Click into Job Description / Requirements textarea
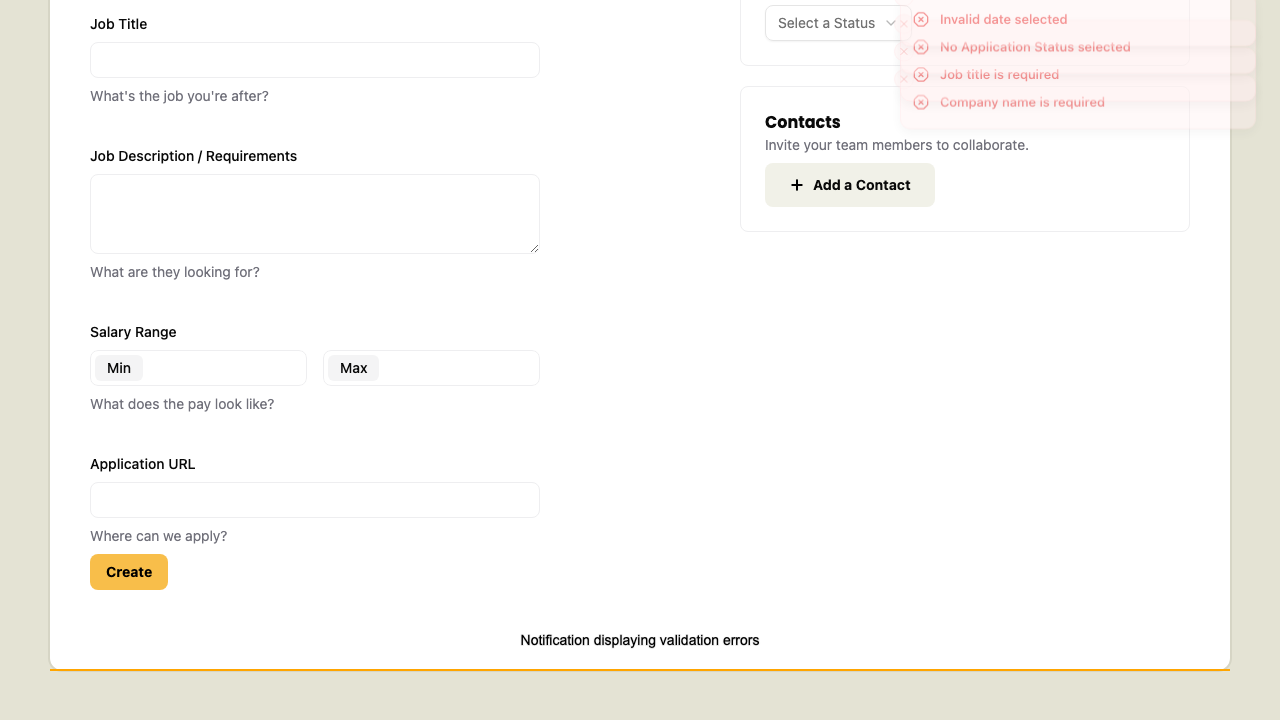The width and height of the screenshot is (1280, 720). click(315, 213)
